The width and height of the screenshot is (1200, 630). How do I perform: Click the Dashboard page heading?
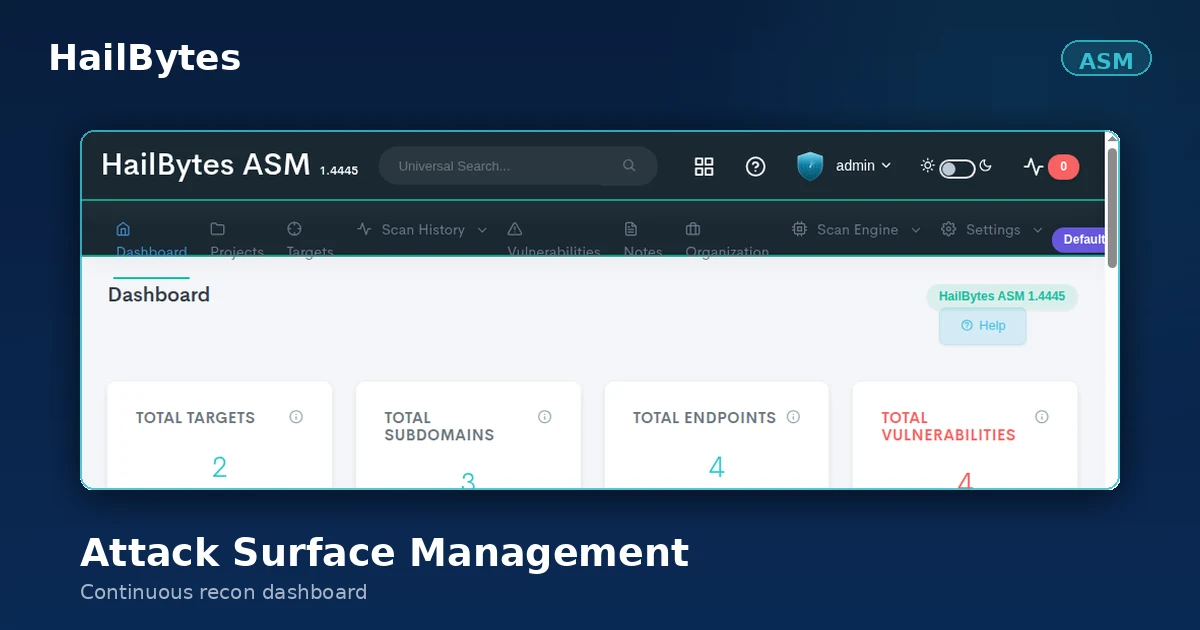click(x=159, y=295)
